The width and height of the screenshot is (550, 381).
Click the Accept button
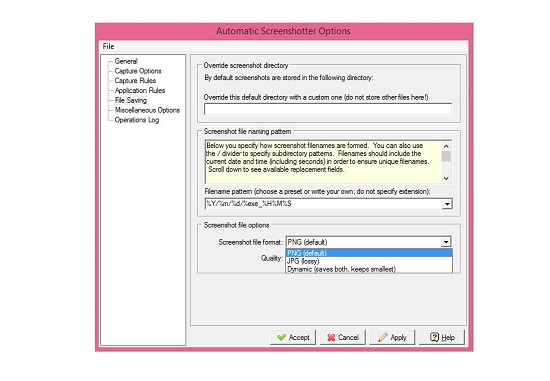(293, 337)
